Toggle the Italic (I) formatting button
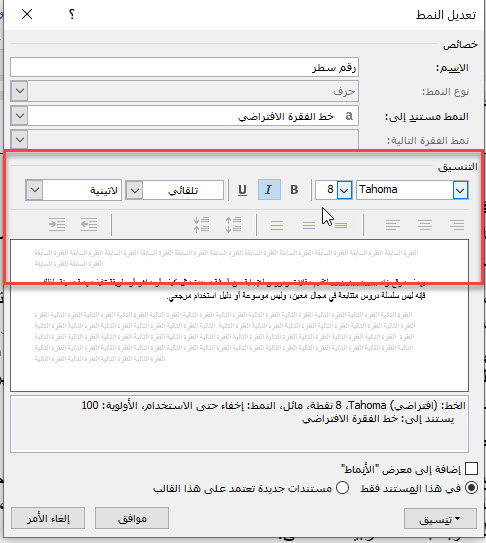This screenshot has height=543, width=486. (x=269, y=190)
